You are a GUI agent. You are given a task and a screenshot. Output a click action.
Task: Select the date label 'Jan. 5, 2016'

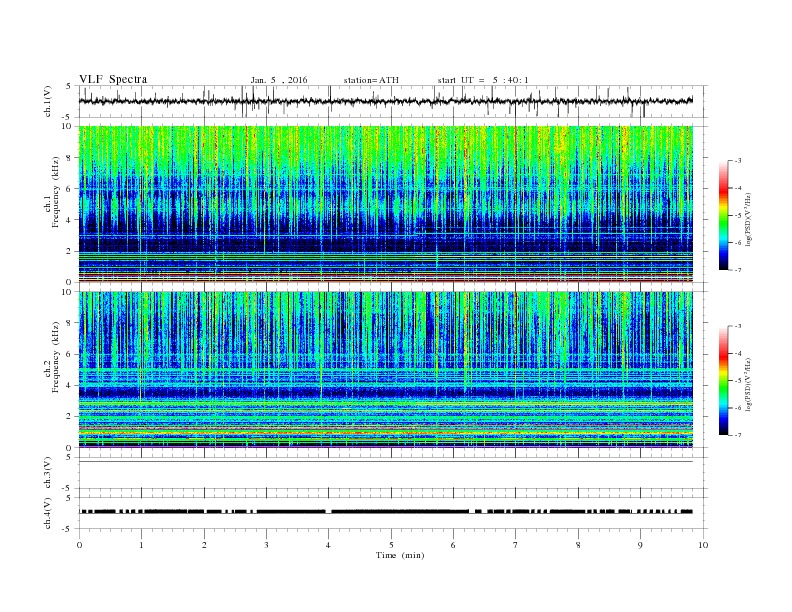coord(279,80)
